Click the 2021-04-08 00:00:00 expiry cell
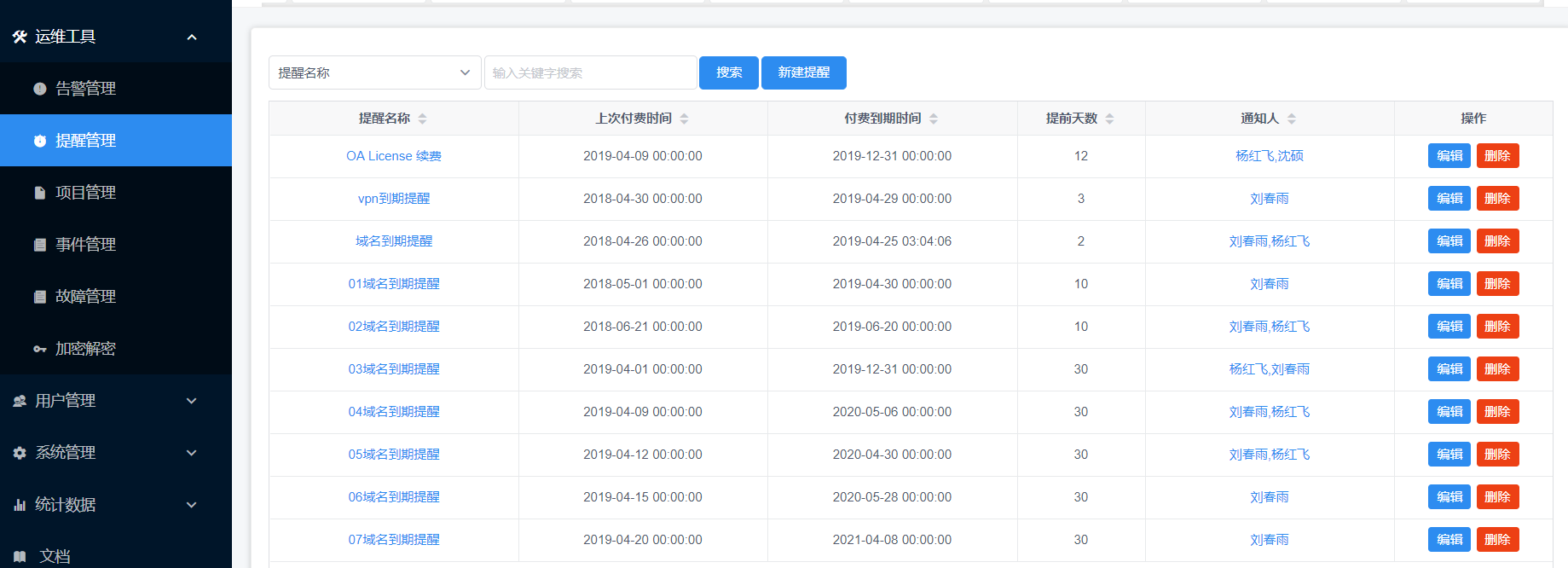The width and height of the screenshot is (1568, 568). pyautogui.click(x=892, y=540)
